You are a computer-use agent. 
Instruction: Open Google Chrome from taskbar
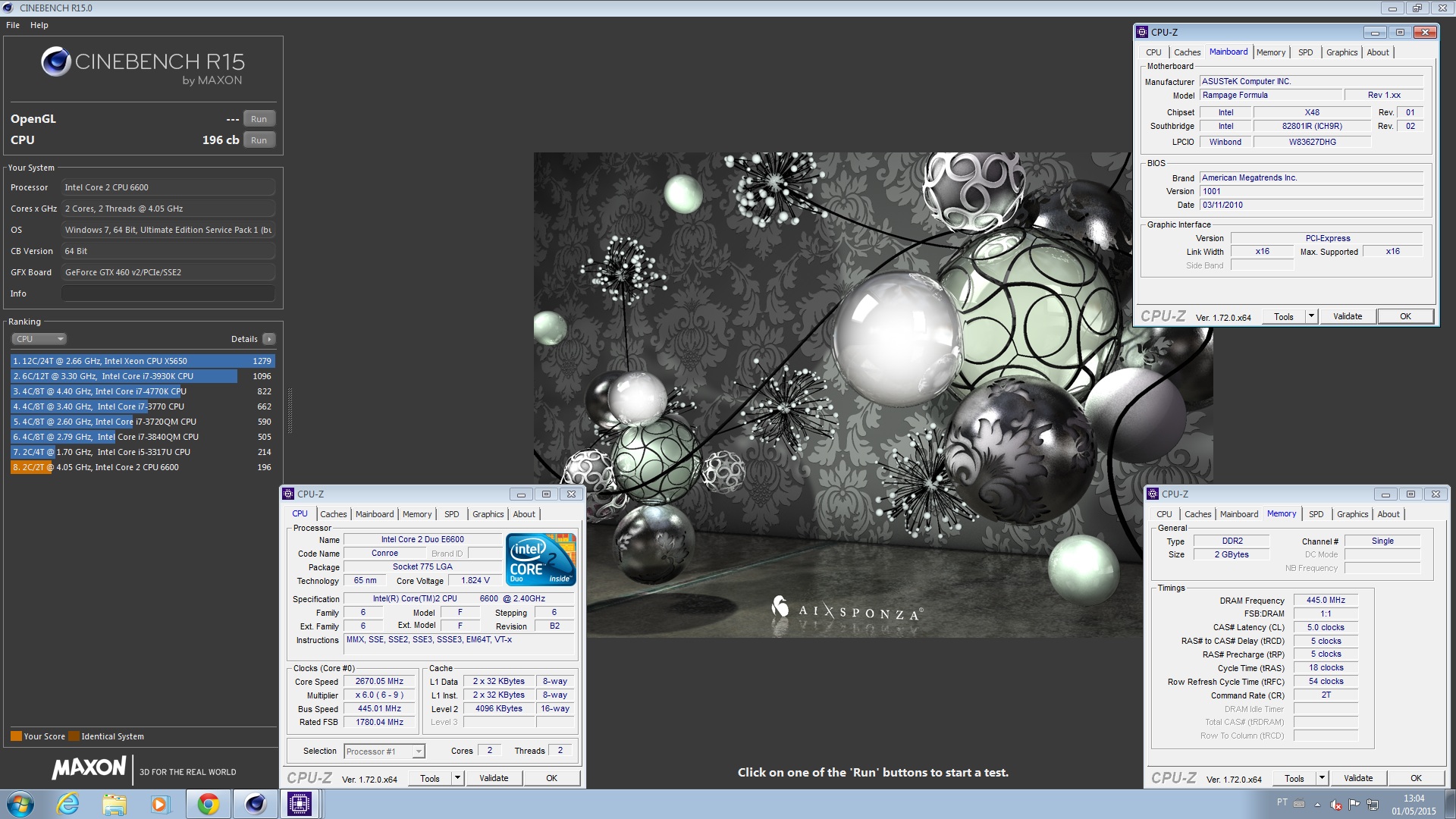[208, 804]
